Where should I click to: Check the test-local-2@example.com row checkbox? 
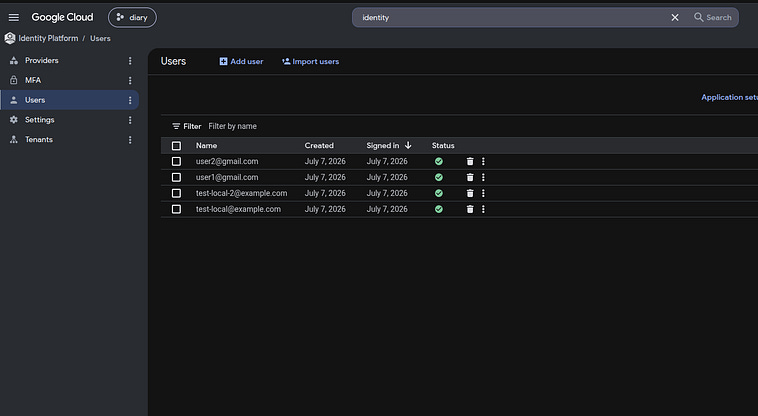pos(176,193)
